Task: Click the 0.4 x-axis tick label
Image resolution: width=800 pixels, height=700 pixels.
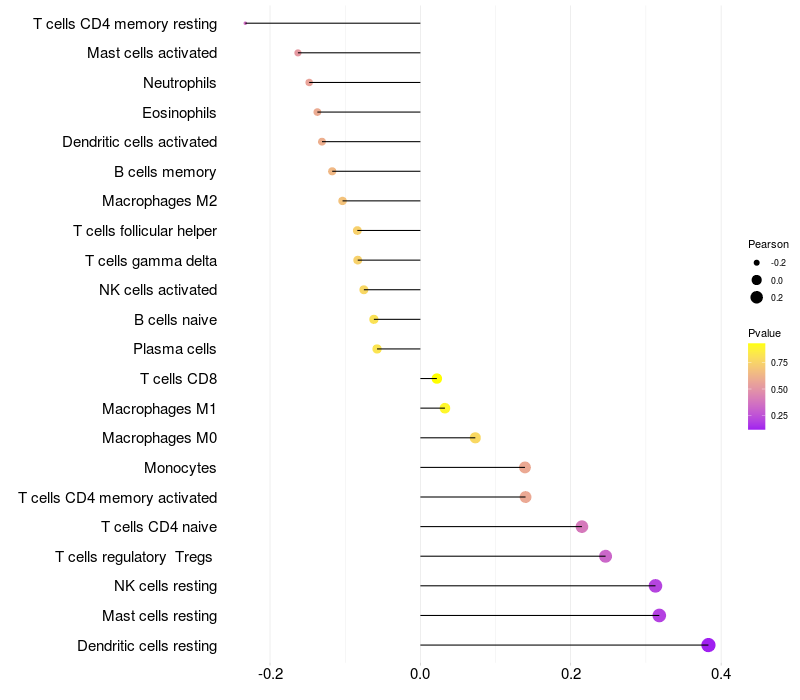Action: pos(720,674)
